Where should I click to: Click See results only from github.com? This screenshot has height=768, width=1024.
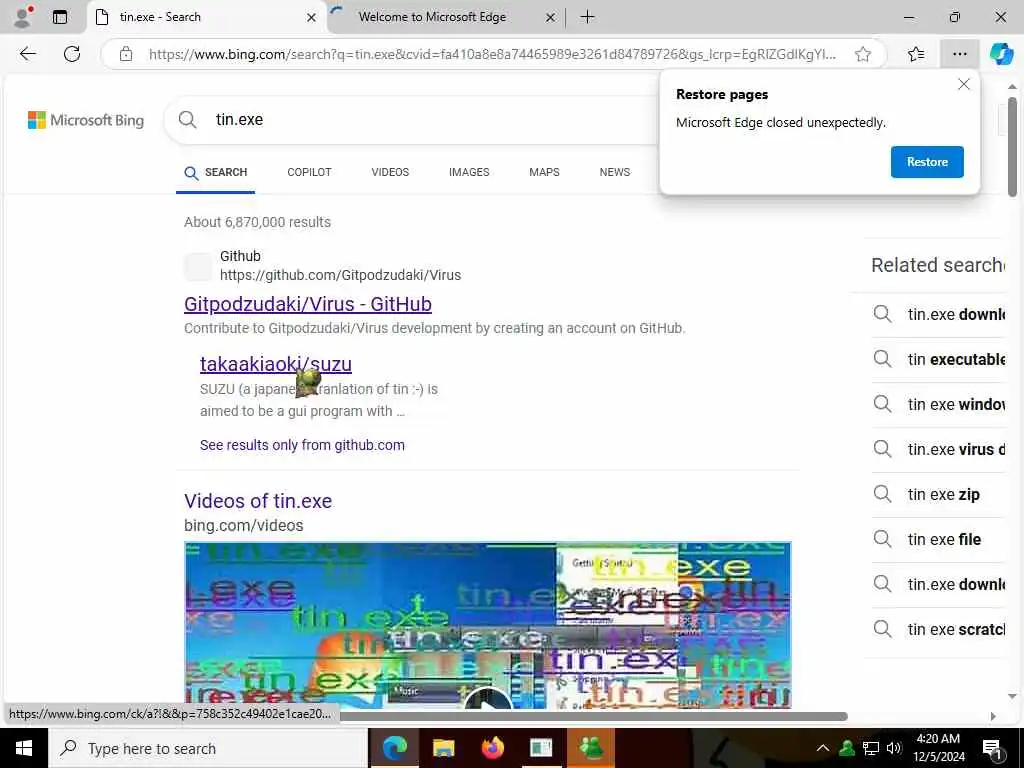point(302,445)
